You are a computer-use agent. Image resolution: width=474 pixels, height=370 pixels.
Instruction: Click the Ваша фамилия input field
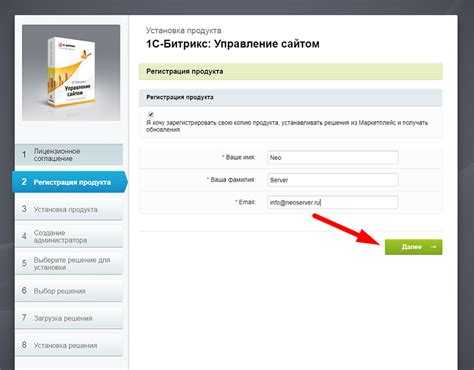[332, 180]
